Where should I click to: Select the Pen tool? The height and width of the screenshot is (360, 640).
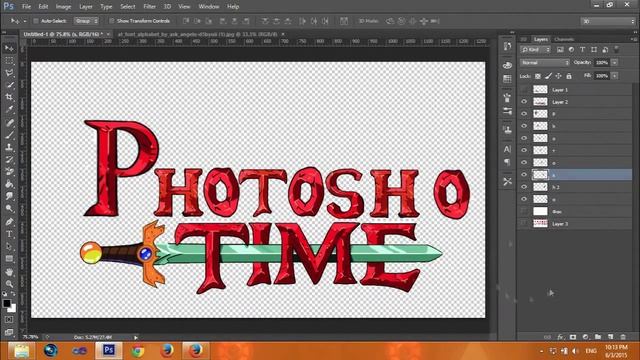pos(9,222)
